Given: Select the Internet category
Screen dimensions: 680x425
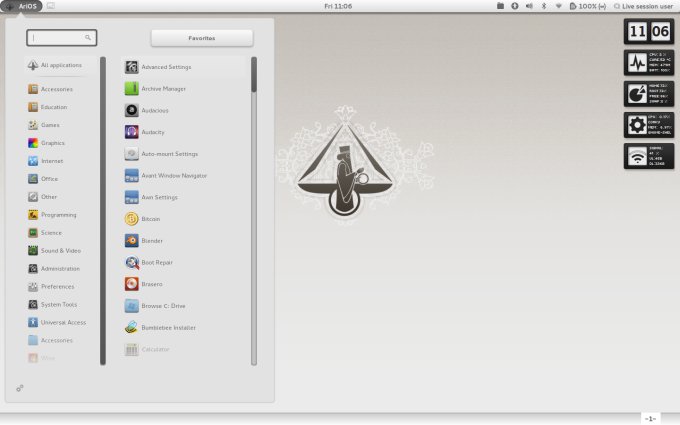Looking at the screenshot, I should point(46,161).
